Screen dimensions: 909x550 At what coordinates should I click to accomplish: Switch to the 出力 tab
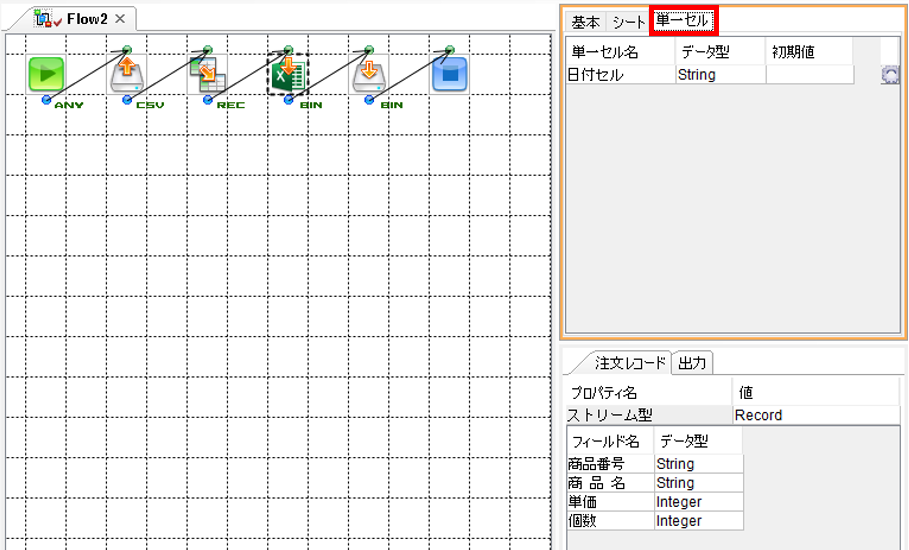(692, 363)
